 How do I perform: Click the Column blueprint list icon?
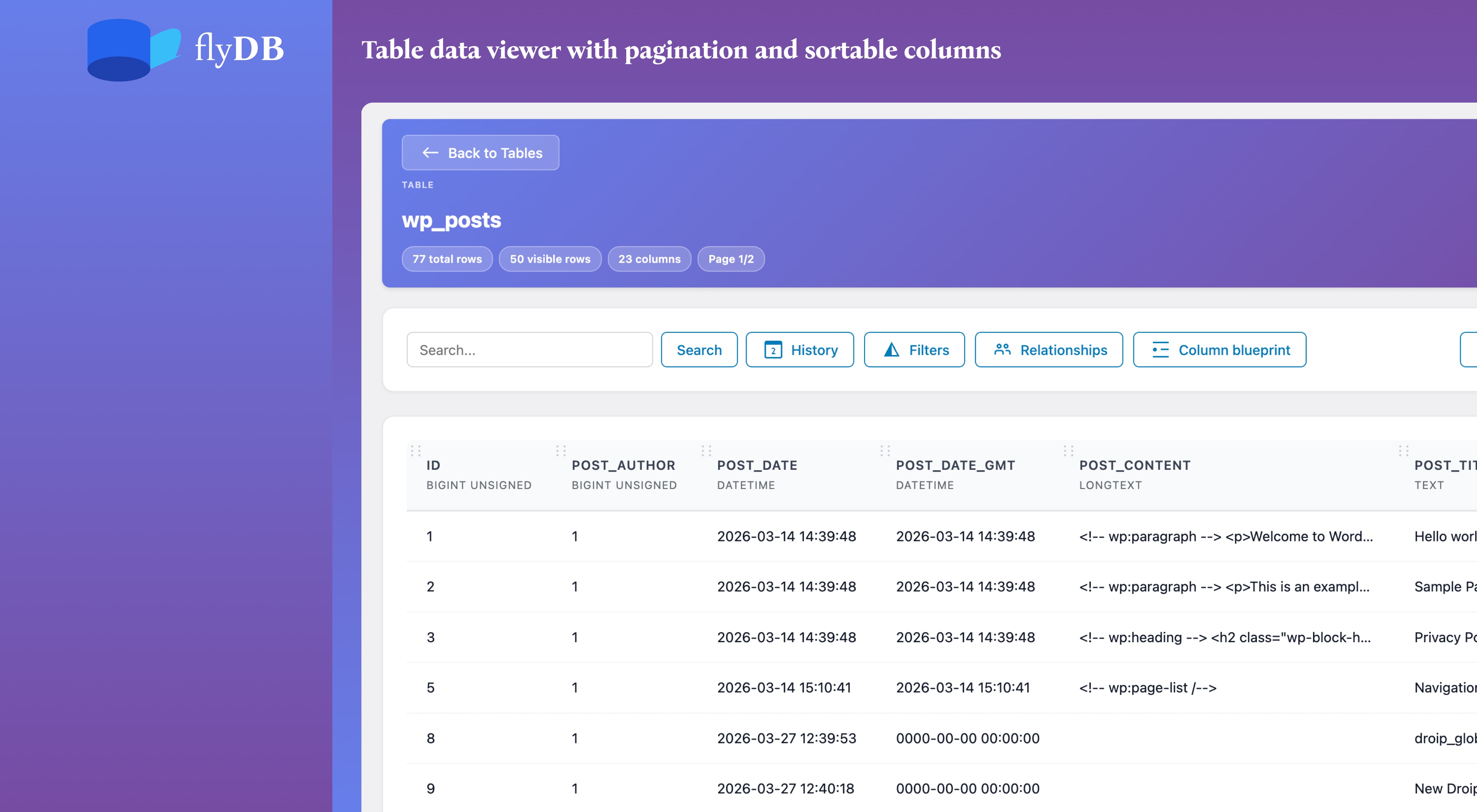tap(1159, 350)
